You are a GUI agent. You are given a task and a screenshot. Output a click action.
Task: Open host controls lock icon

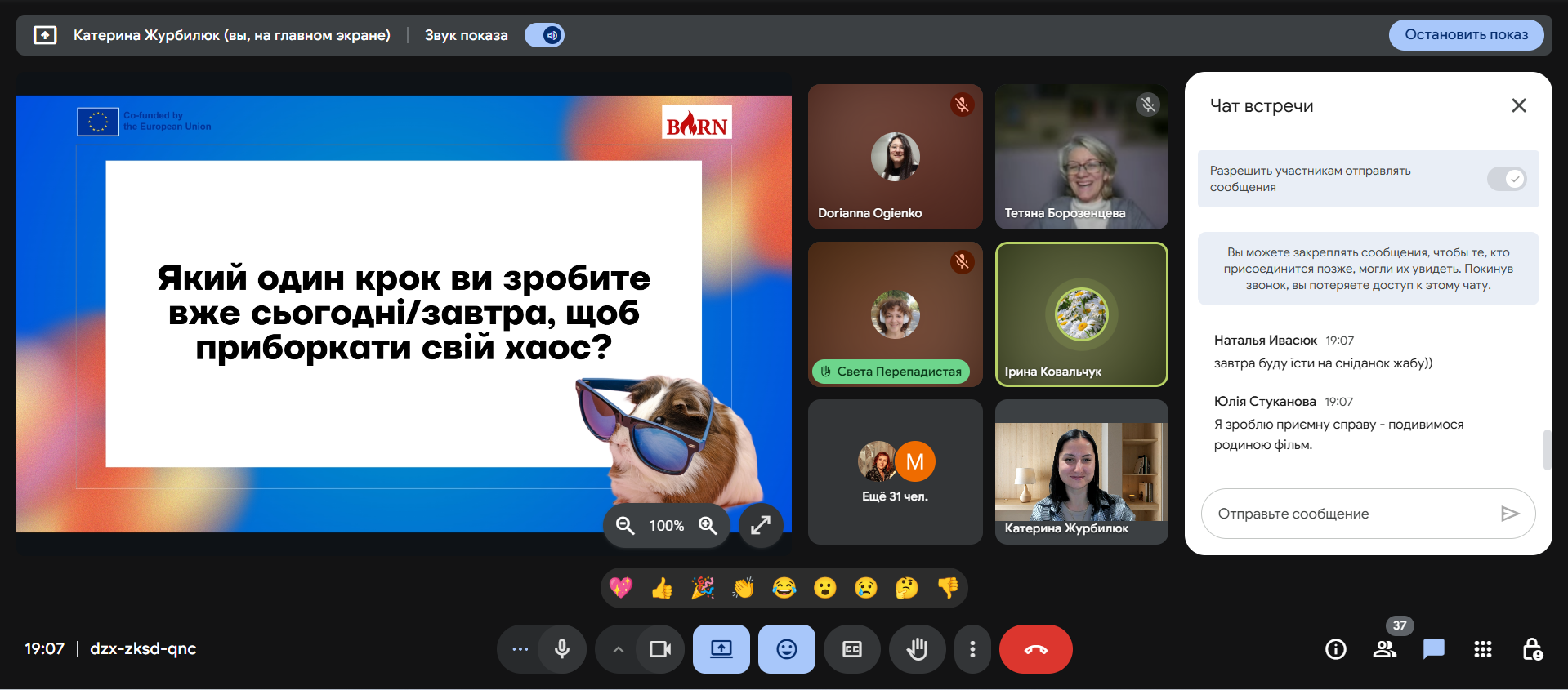point(1532,649)
